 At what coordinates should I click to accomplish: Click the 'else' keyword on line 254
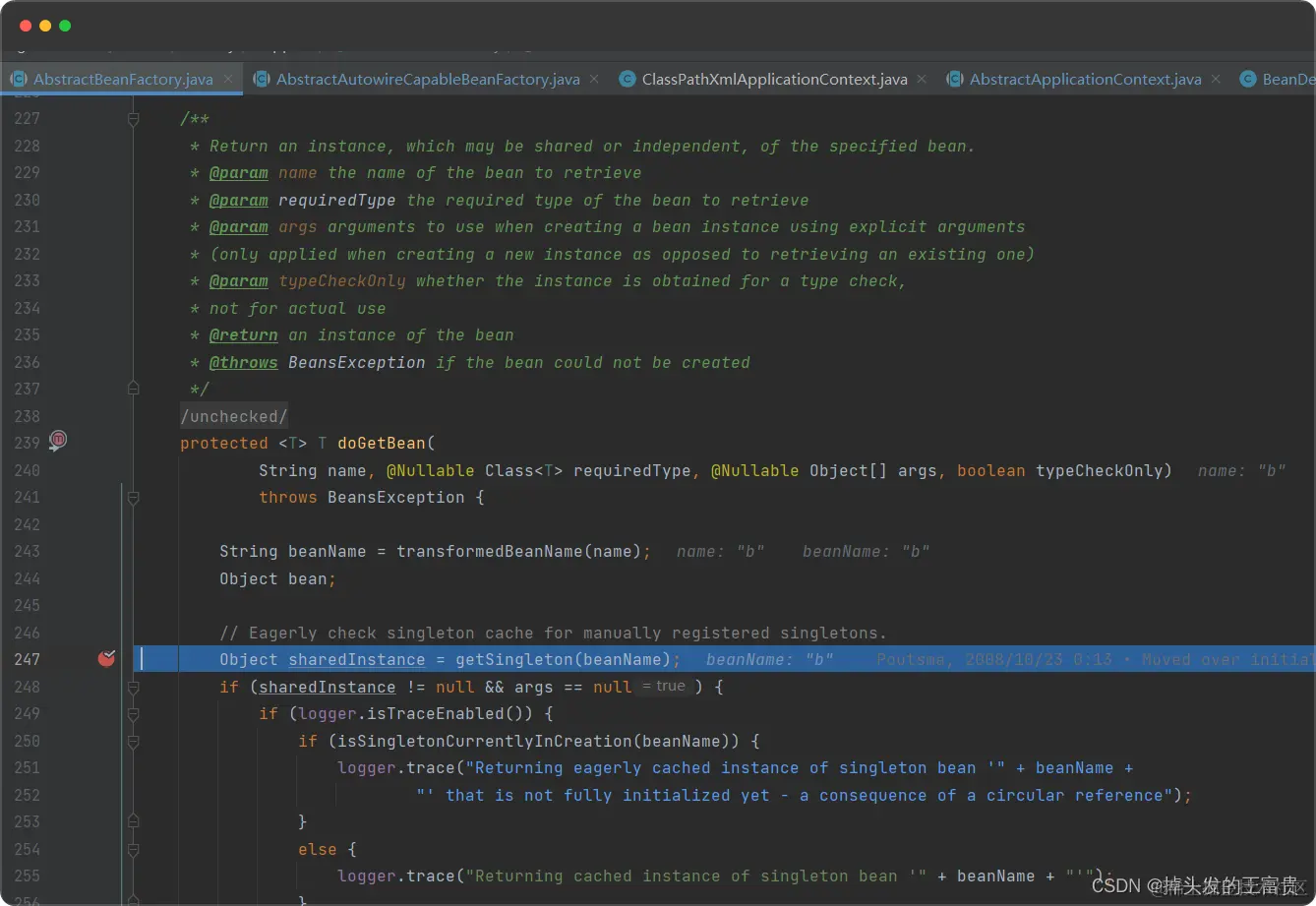coord(318,850)
